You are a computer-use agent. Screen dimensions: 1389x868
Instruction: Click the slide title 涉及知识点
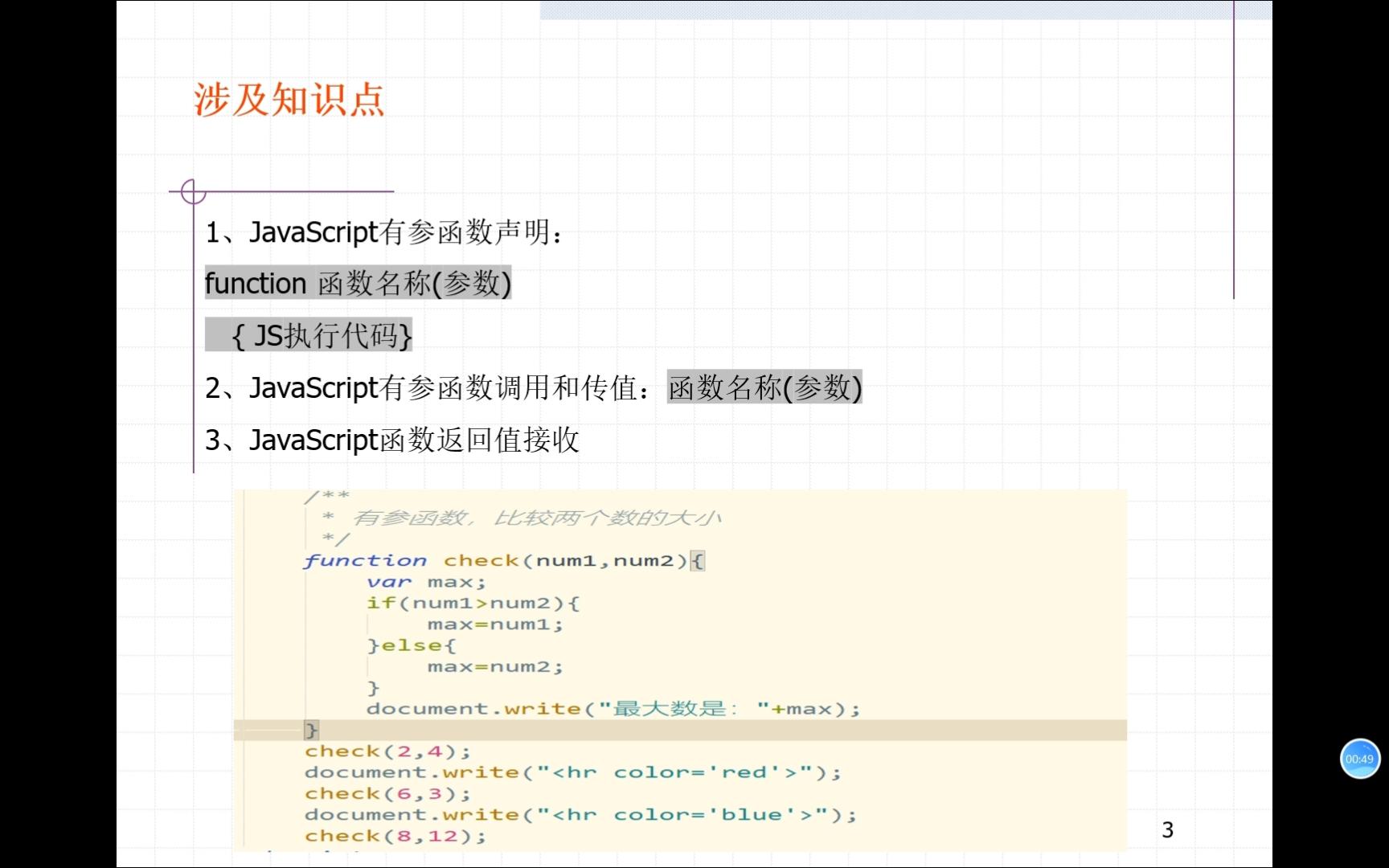(x=289, y=100)
